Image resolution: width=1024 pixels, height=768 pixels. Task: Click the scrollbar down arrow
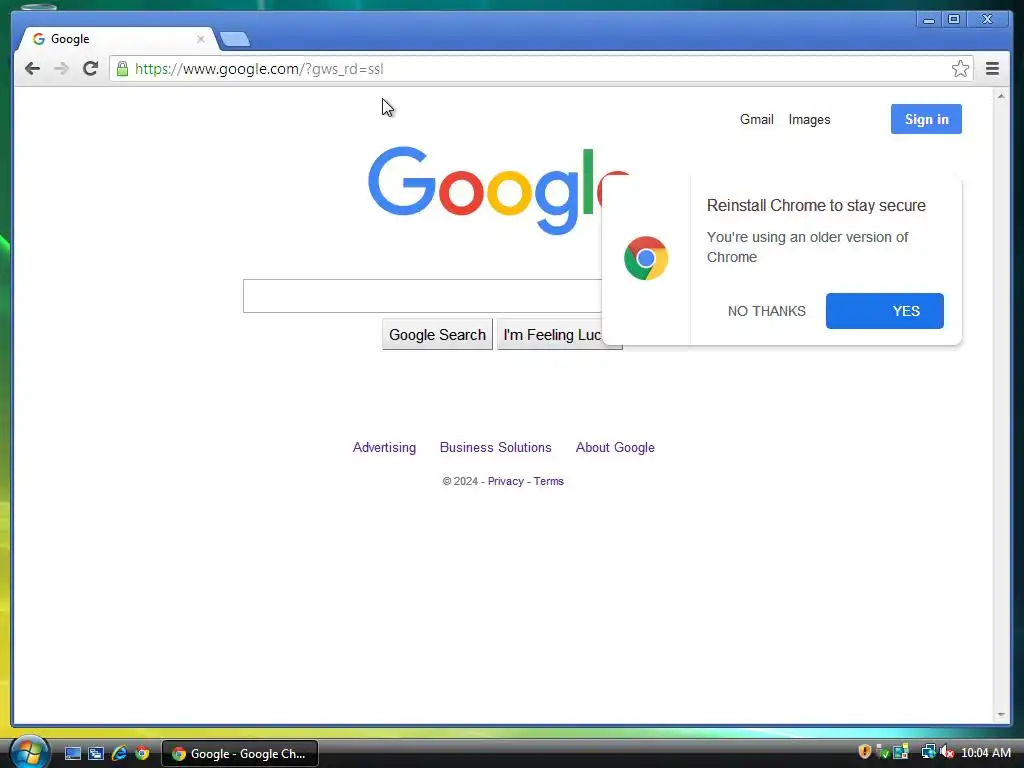coord(1000,715)
